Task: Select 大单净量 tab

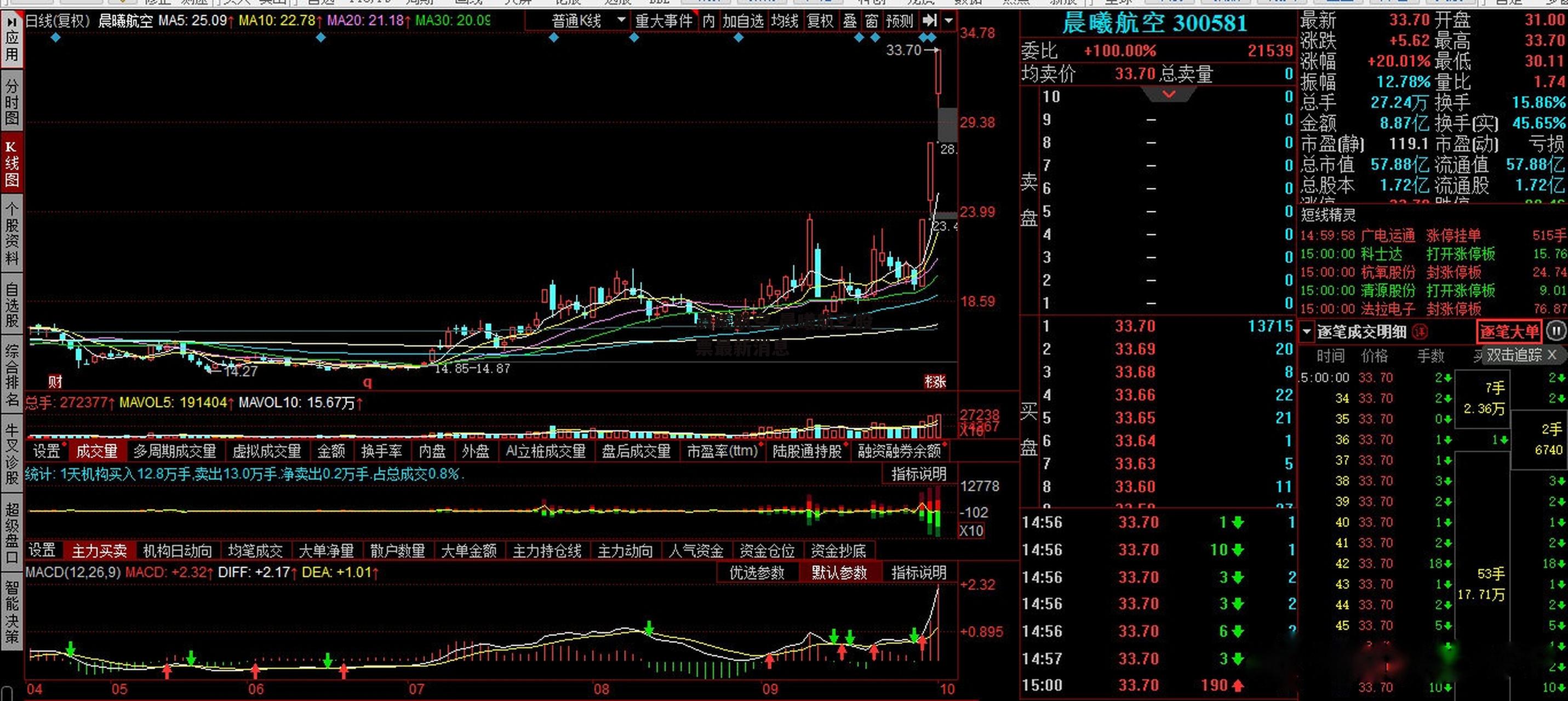Action: (x=327, y=551)
